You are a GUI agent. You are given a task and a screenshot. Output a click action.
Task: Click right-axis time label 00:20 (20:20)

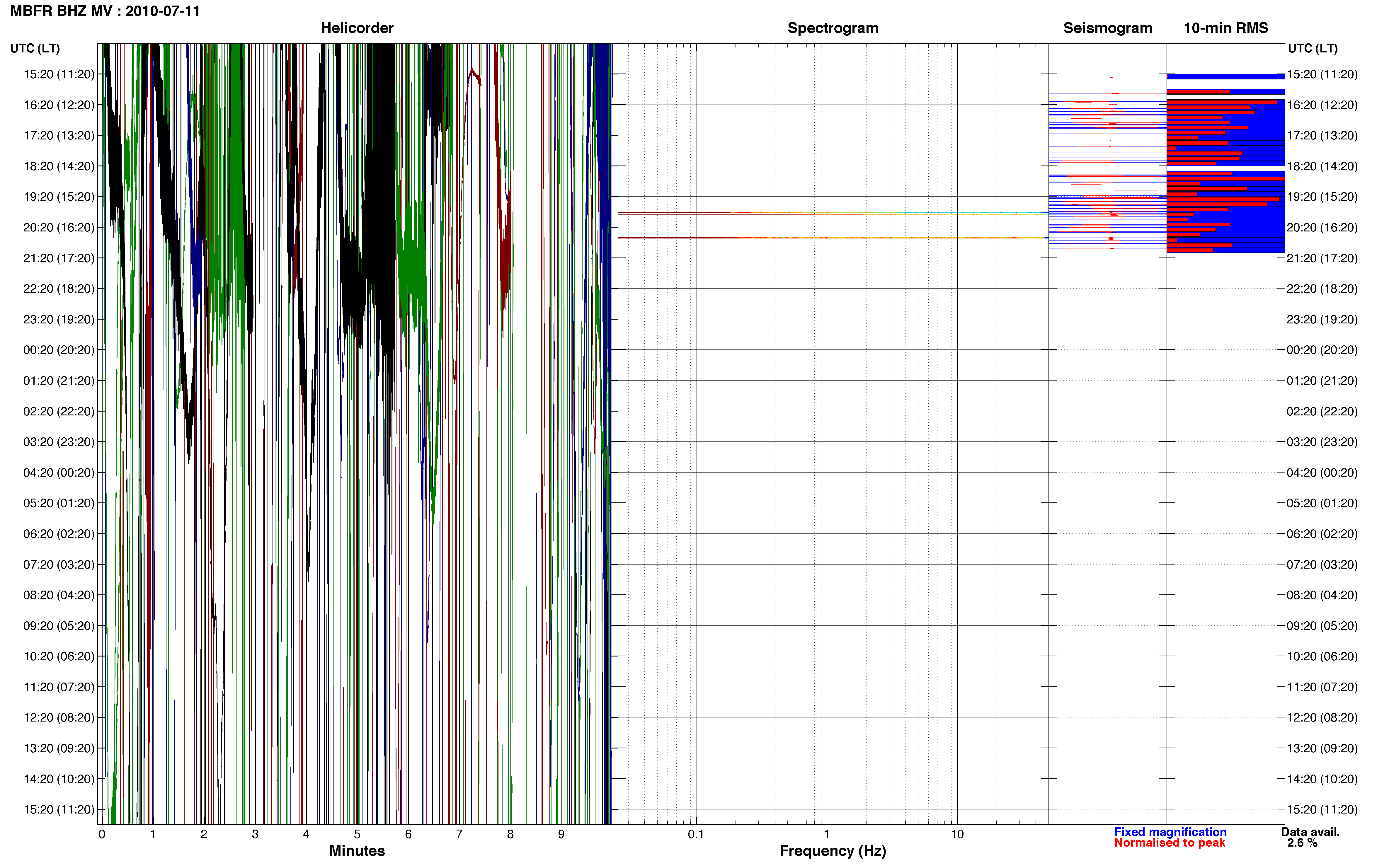pyautogui.click(x=1322, y=350)
